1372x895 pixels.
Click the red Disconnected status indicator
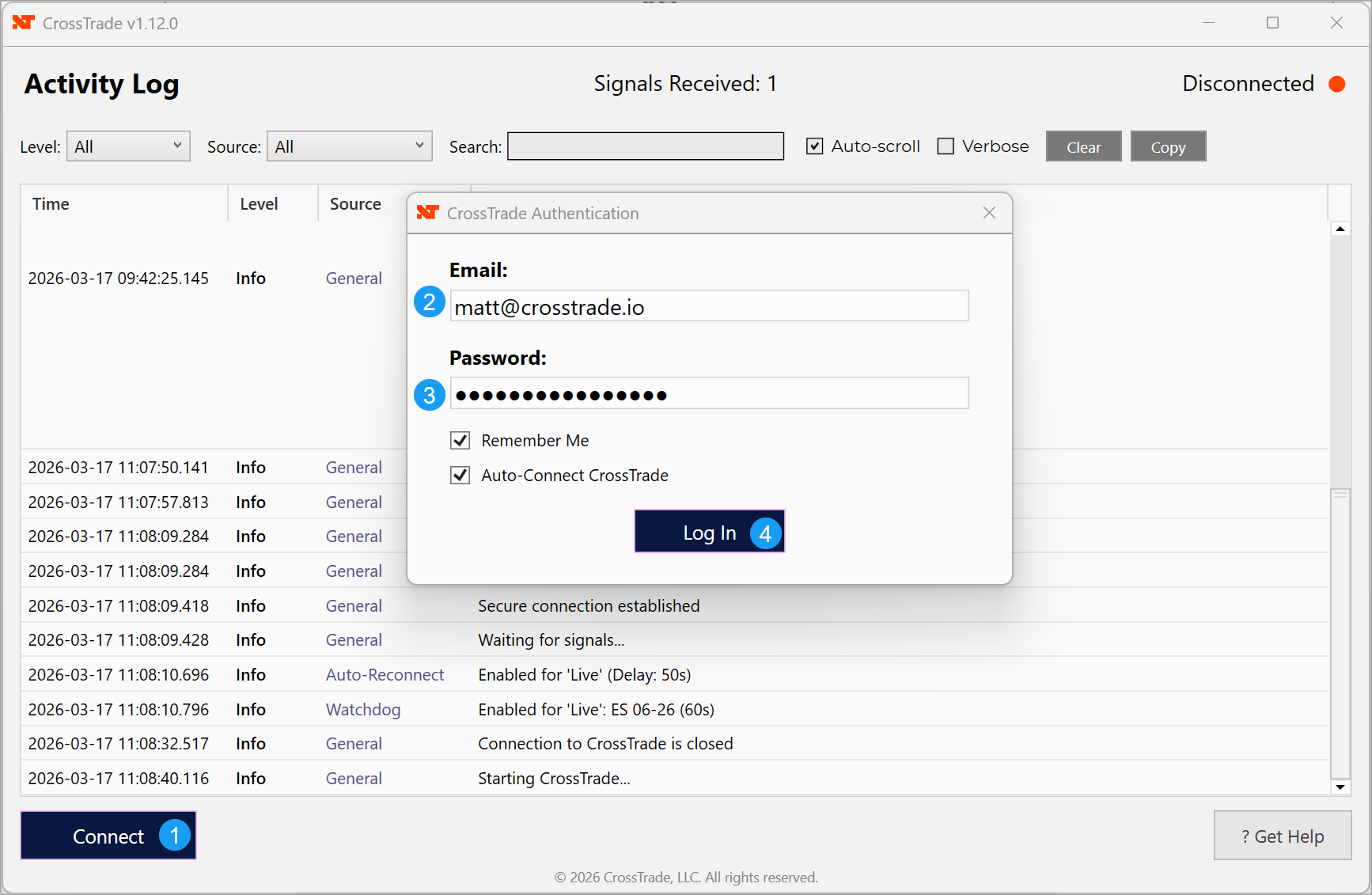tap(1336, 84)
